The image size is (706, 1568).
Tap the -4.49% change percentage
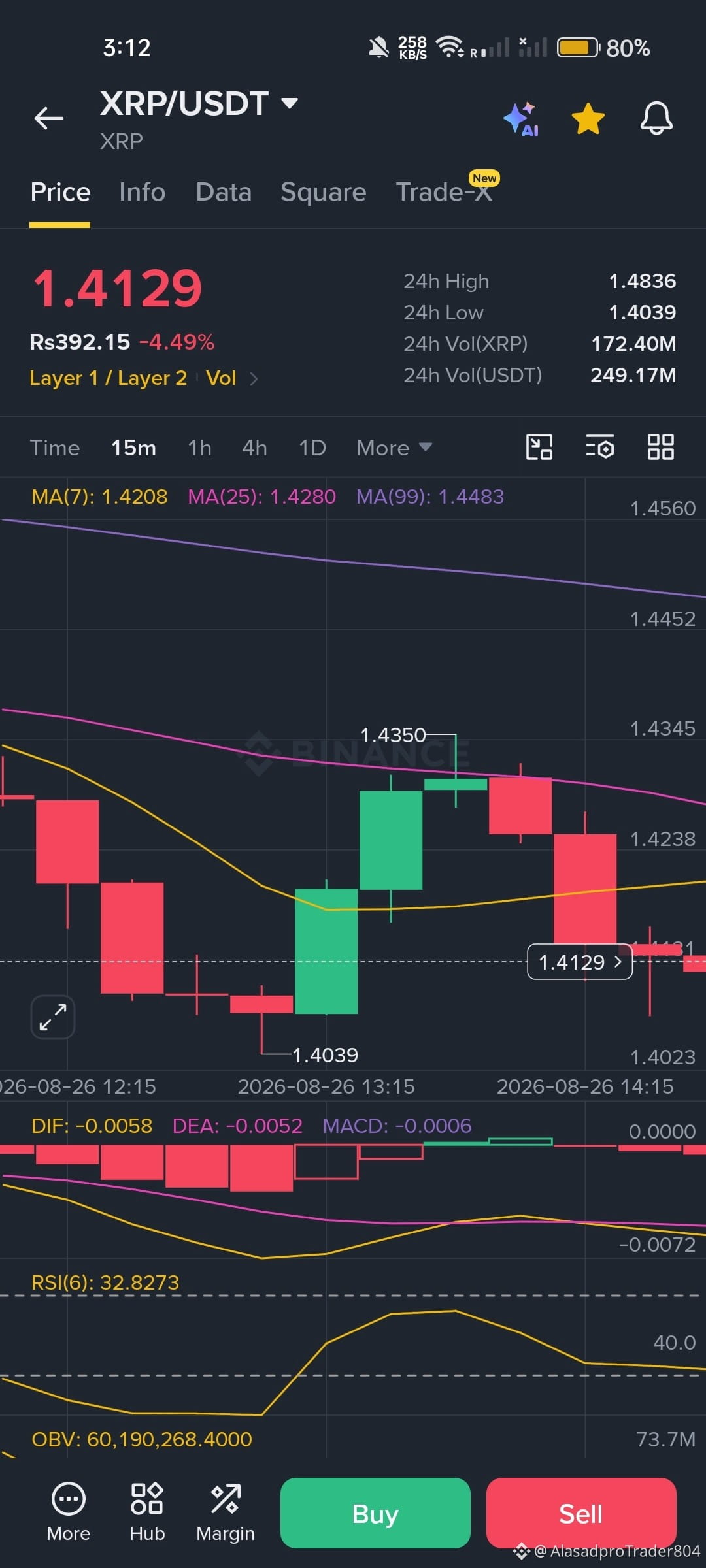(x=176, y=342)
